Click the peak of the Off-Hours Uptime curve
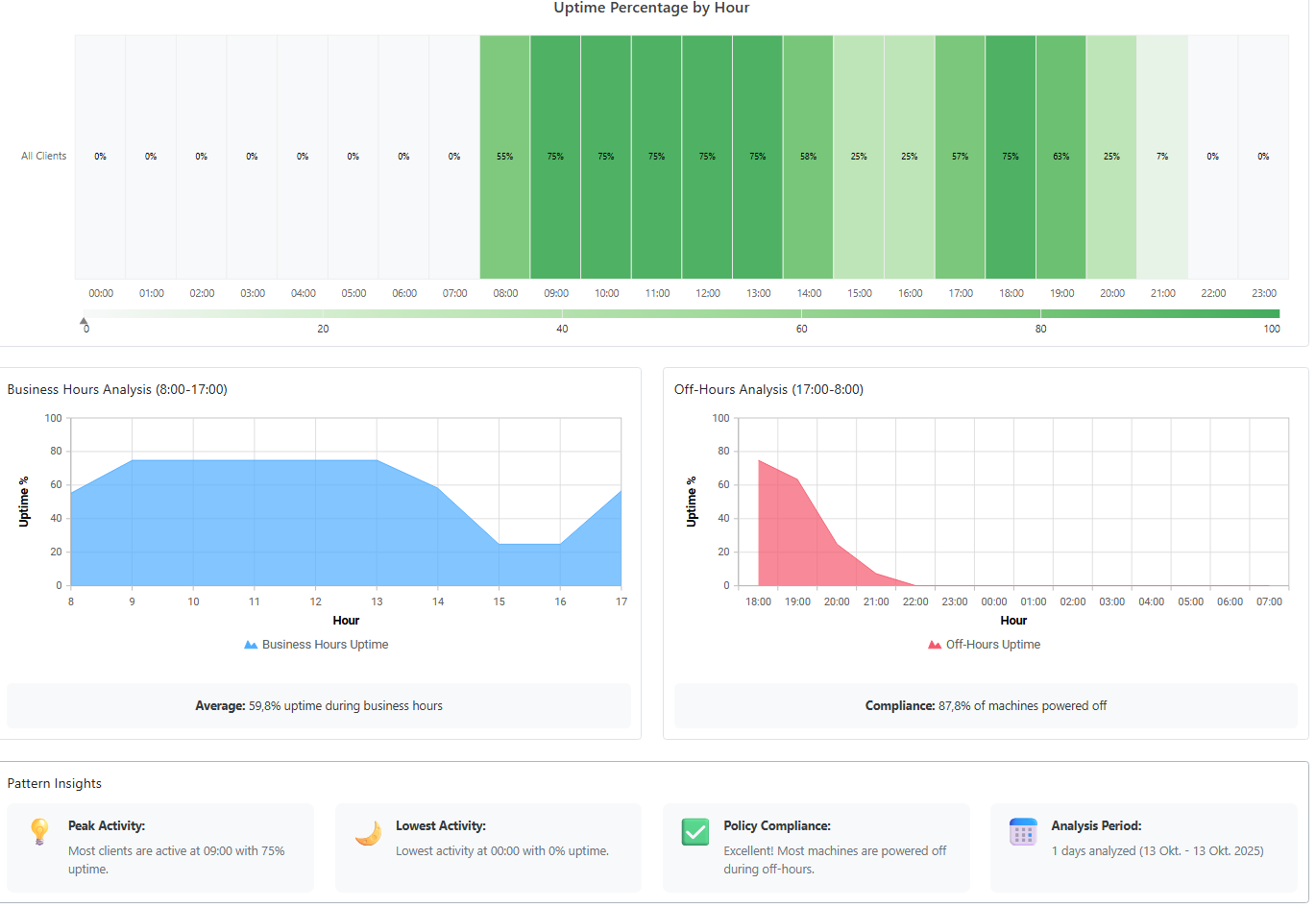This screenshot has height=908, width=1316. point(759,461)
